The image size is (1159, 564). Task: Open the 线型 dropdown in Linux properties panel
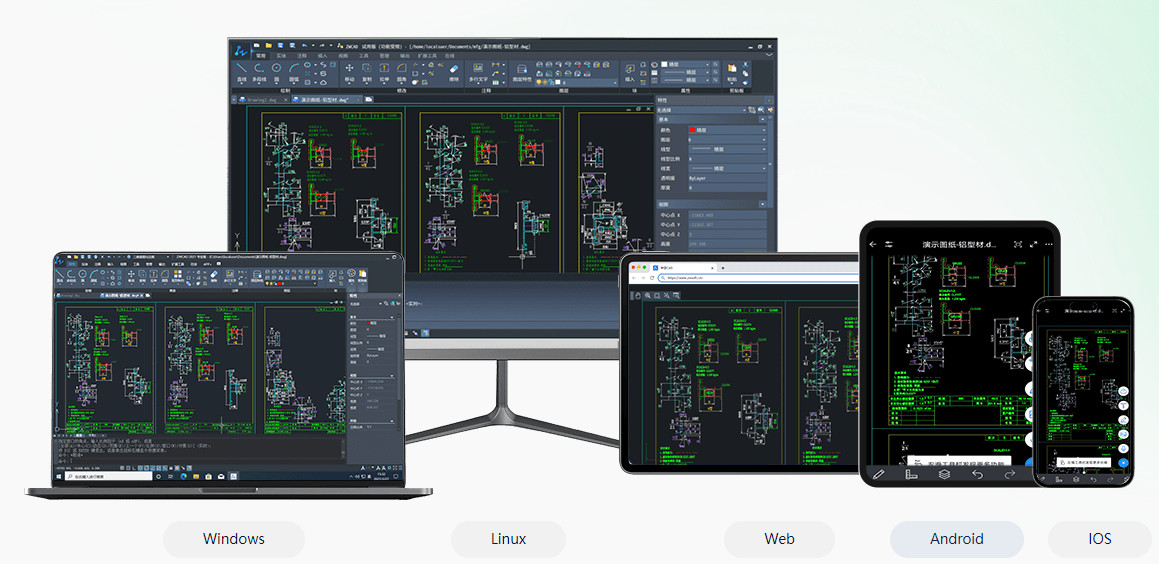click(x=727, y=149)
